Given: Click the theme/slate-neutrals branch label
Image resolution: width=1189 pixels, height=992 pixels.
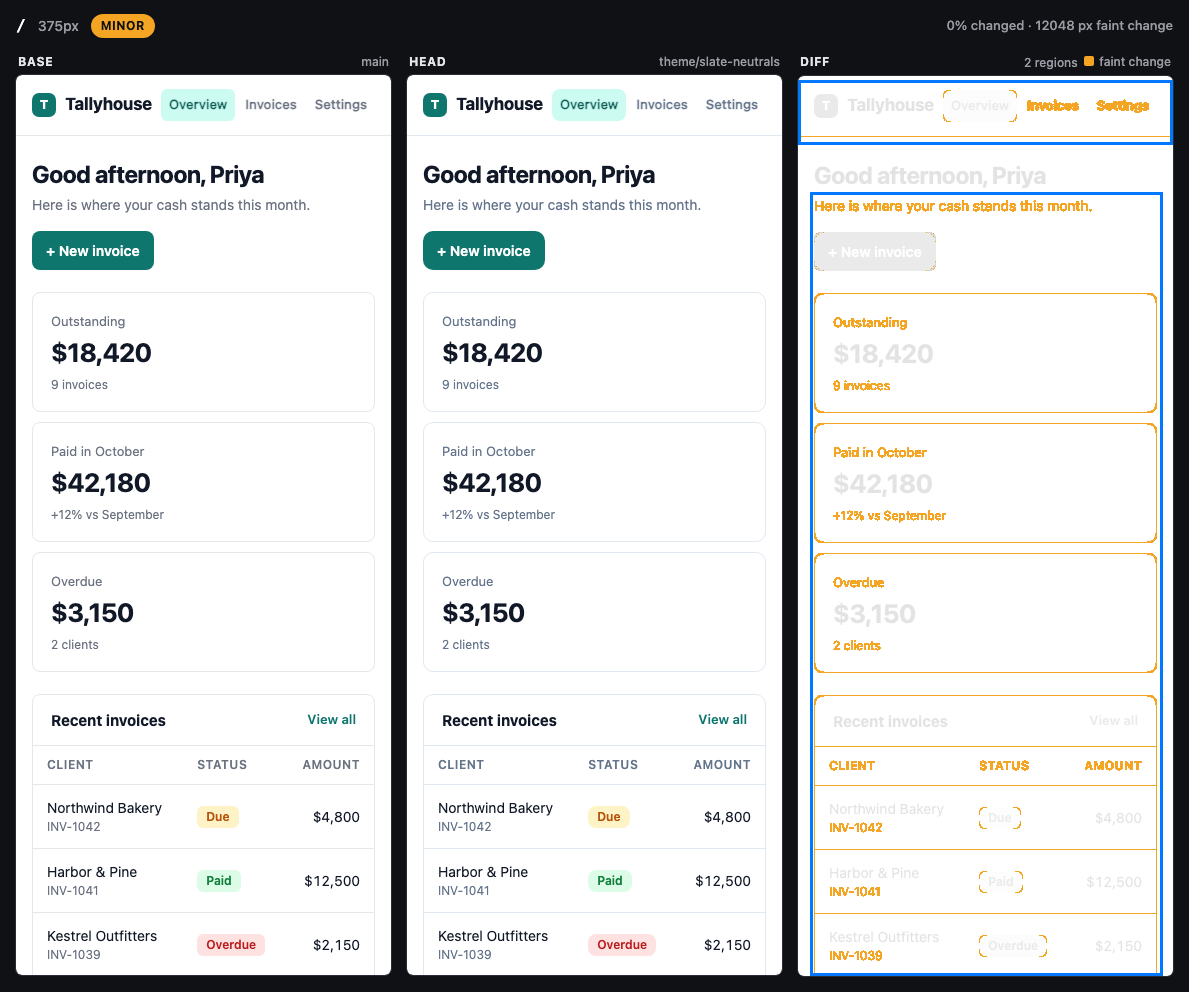Looking at the screenshot, I should (x=719, y=61).
